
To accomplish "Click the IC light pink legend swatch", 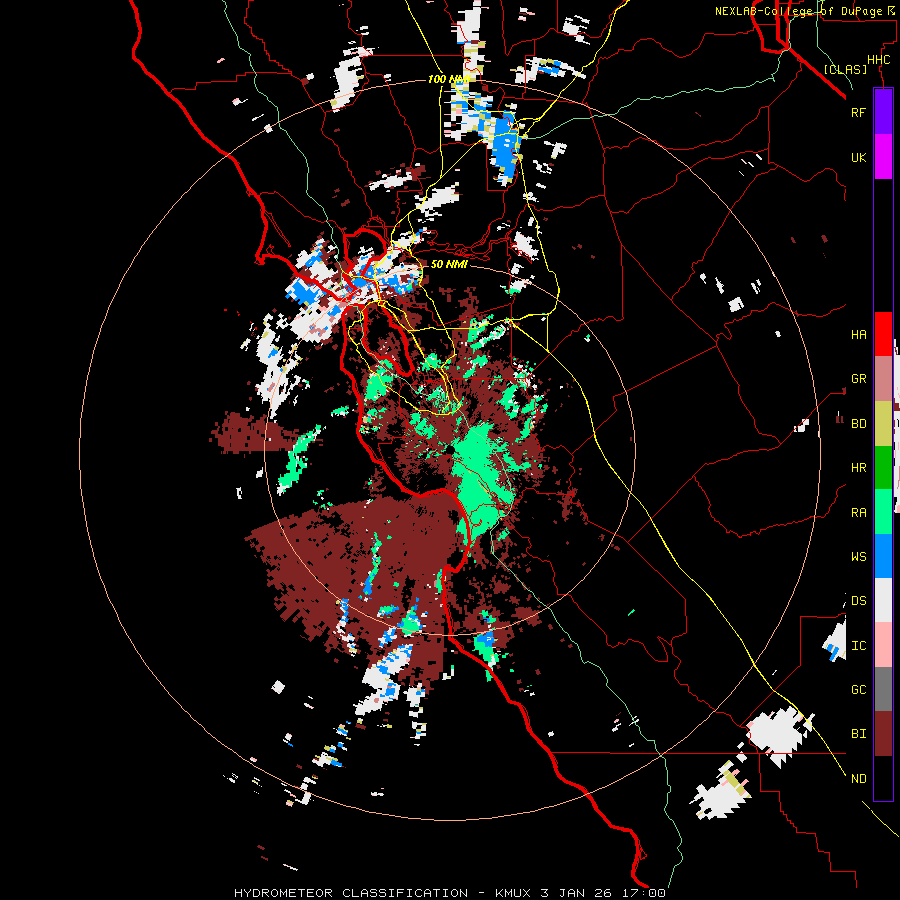I will [x=883, y=645].
